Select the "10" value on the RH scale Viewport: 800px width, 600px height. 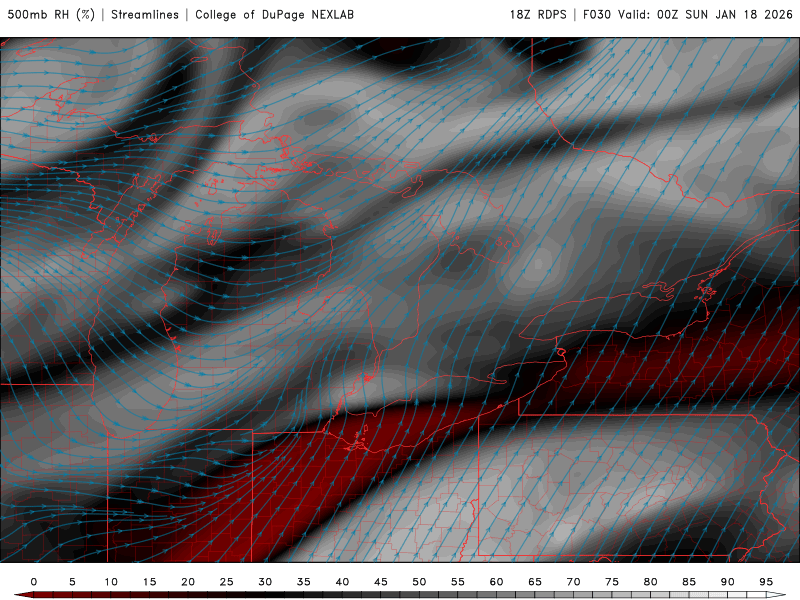tap(111, 582)
